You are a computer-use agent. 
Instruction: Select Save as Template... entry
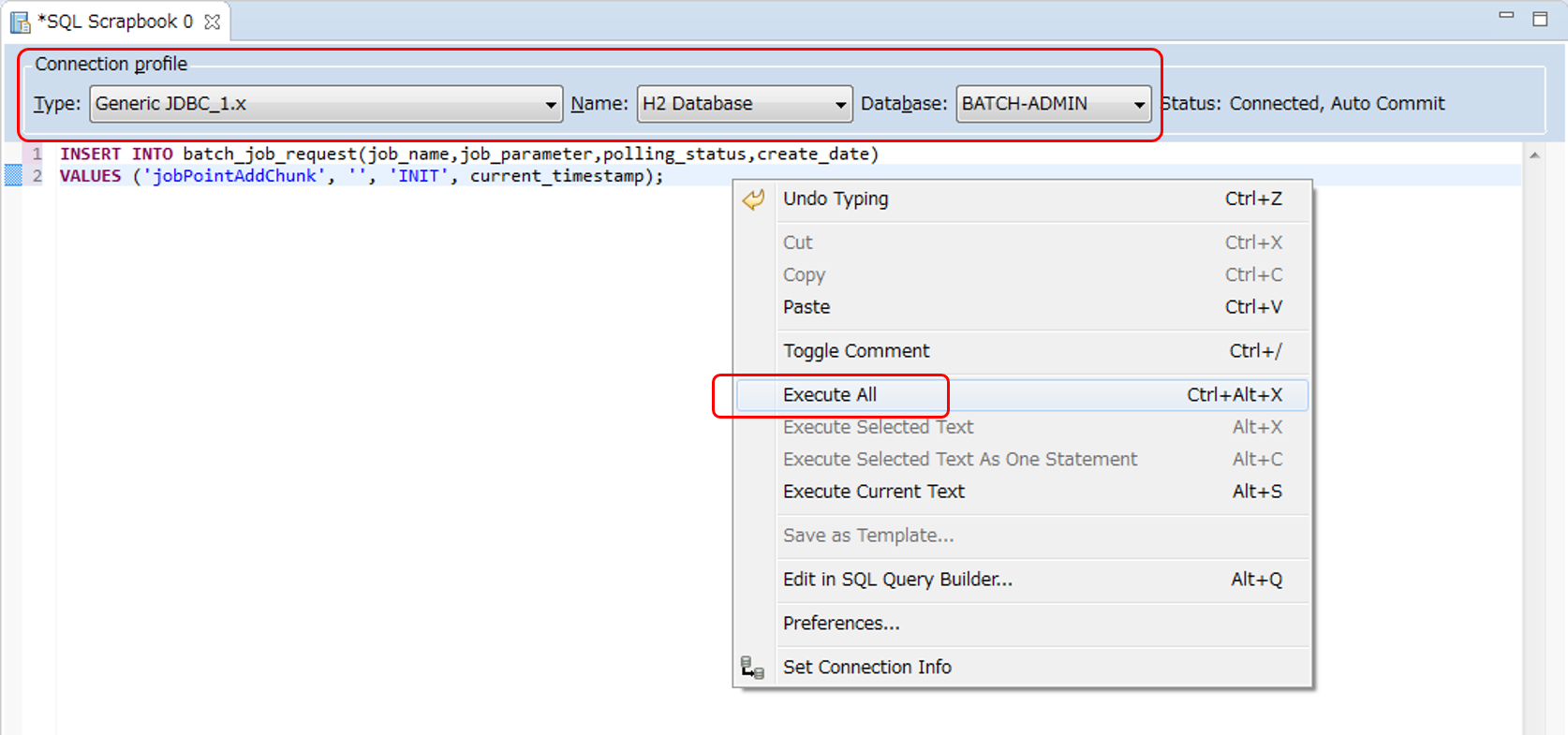click(x=1022, y=536)
